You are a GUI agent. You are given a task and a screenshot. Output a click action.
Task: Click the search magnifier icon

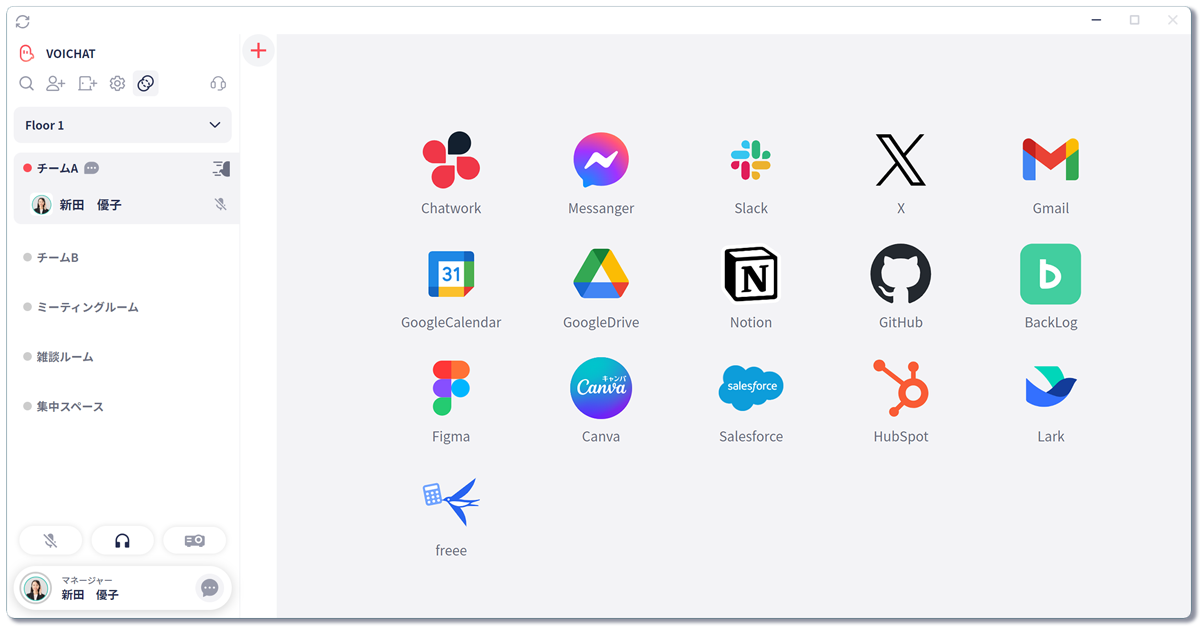point(27,84)
